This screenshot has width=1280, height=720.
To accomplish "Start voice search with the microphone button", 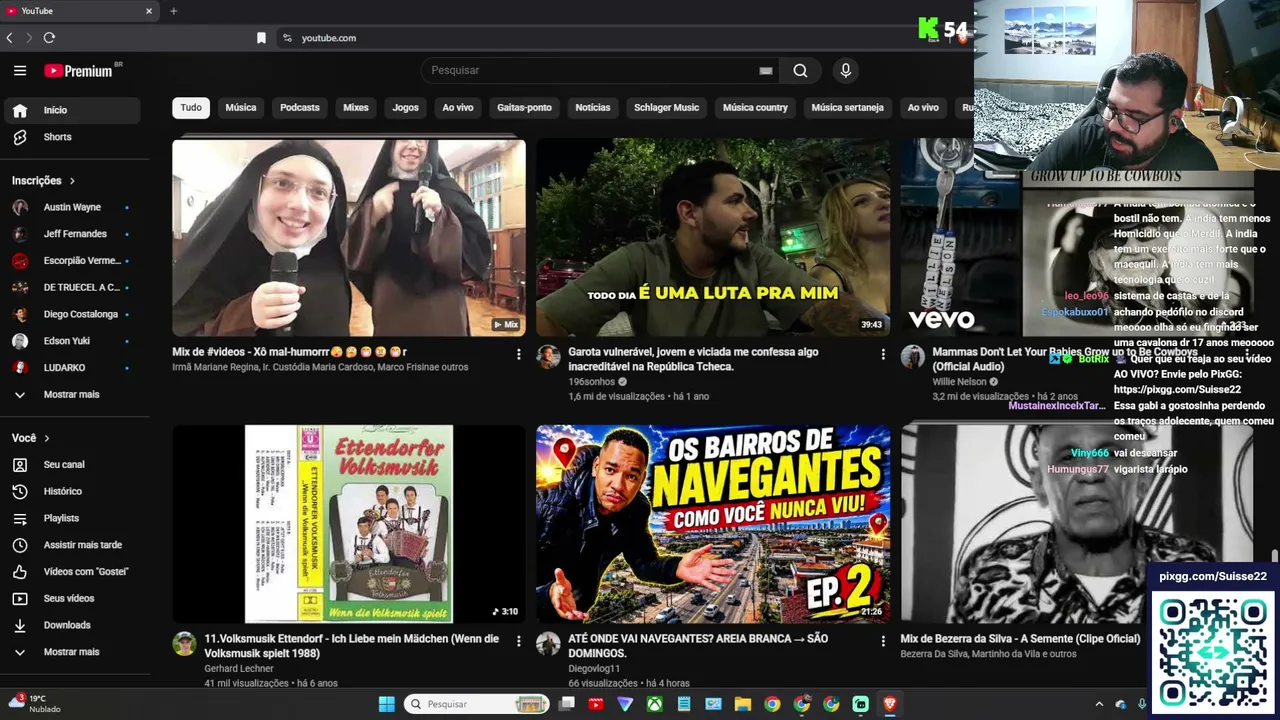I will point(846,70).
